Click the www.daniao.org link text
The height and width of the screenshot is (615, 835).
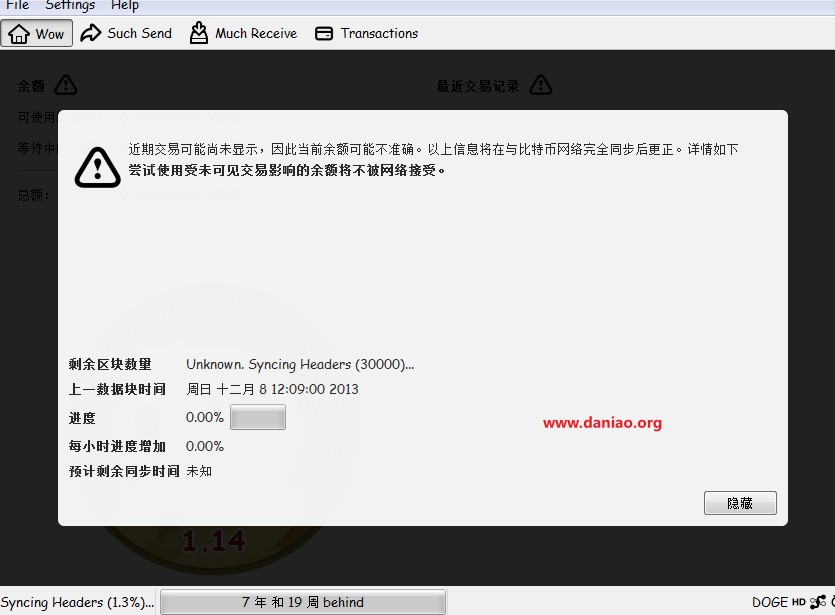[x=602, y=422]
